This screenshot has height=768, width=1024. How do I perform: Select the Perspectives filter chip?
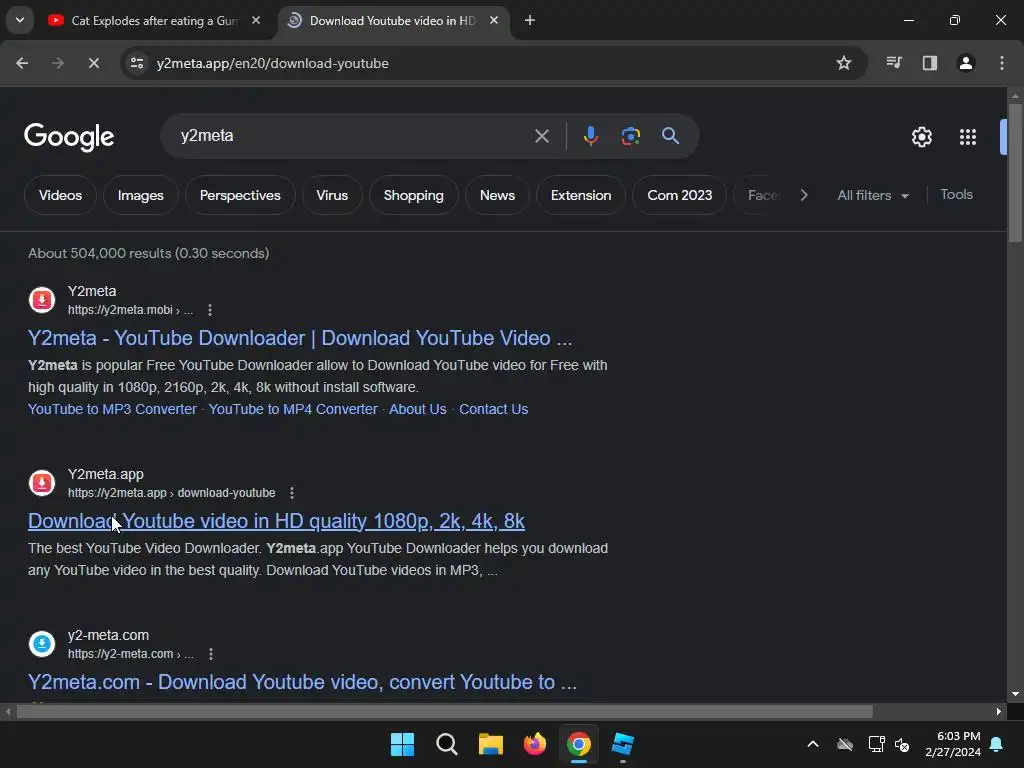click(240, 195)
